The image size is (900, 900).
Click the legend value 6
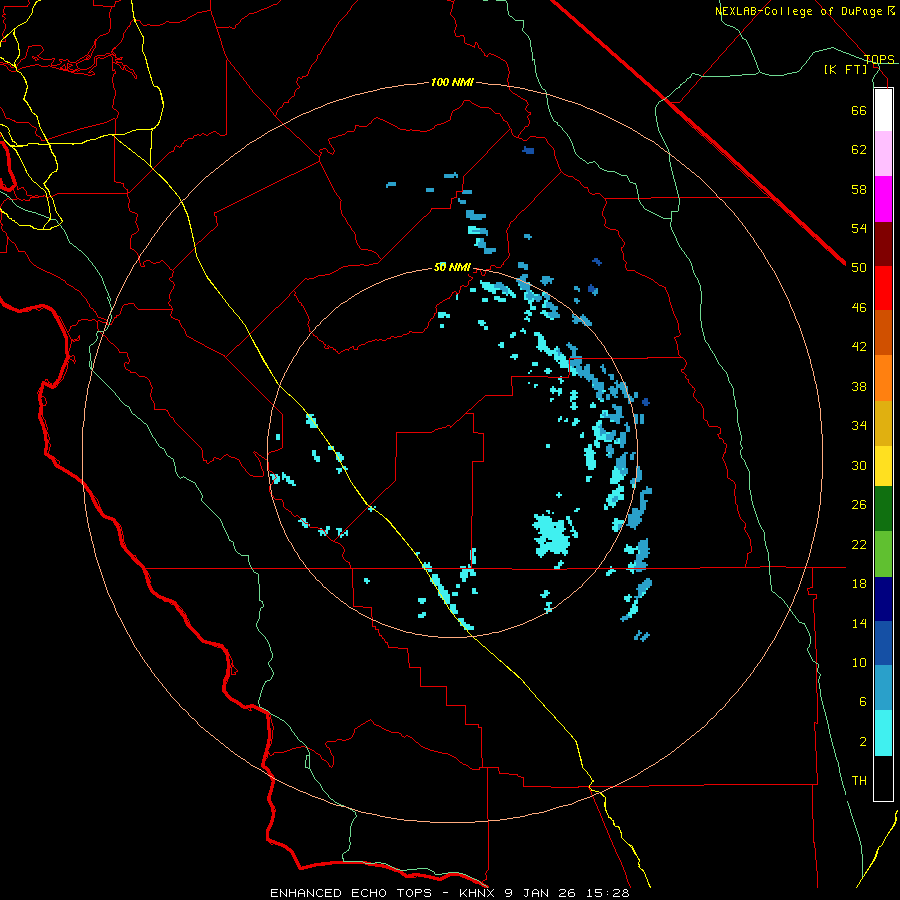pos(862,702)
